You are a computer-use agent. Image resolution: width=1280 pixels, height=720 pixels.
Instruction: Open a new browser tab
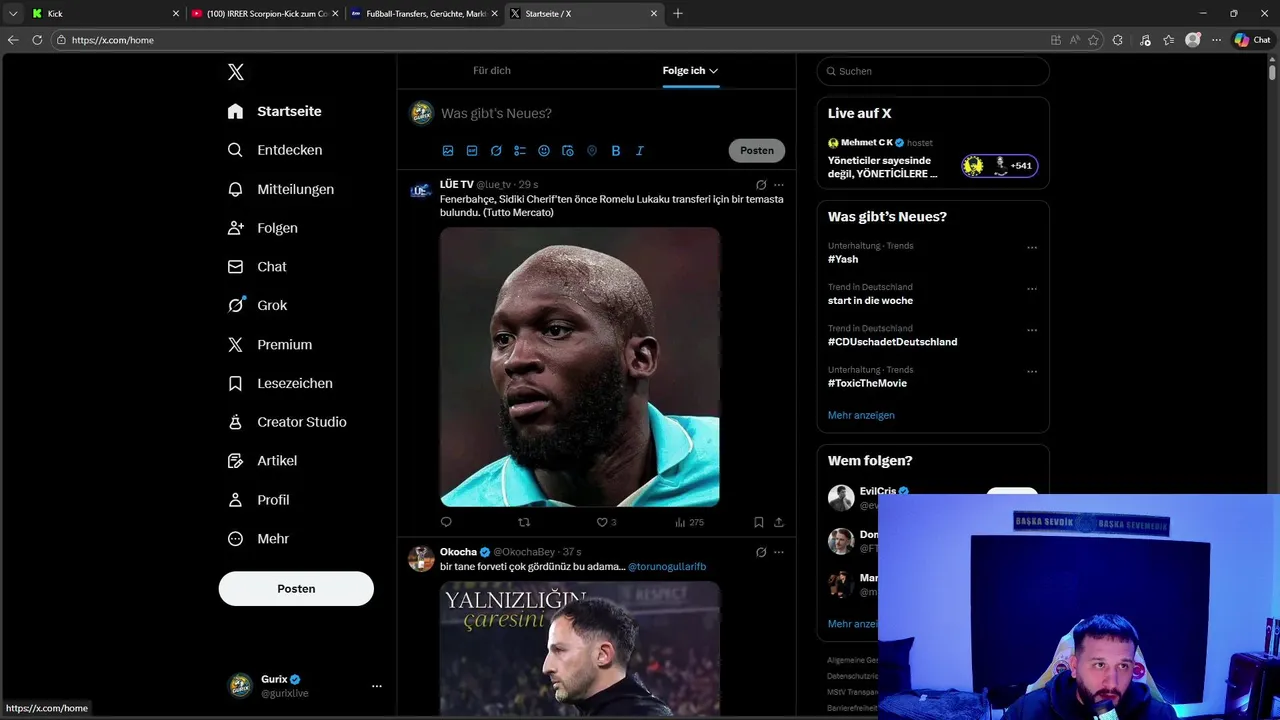click(678, 14)
